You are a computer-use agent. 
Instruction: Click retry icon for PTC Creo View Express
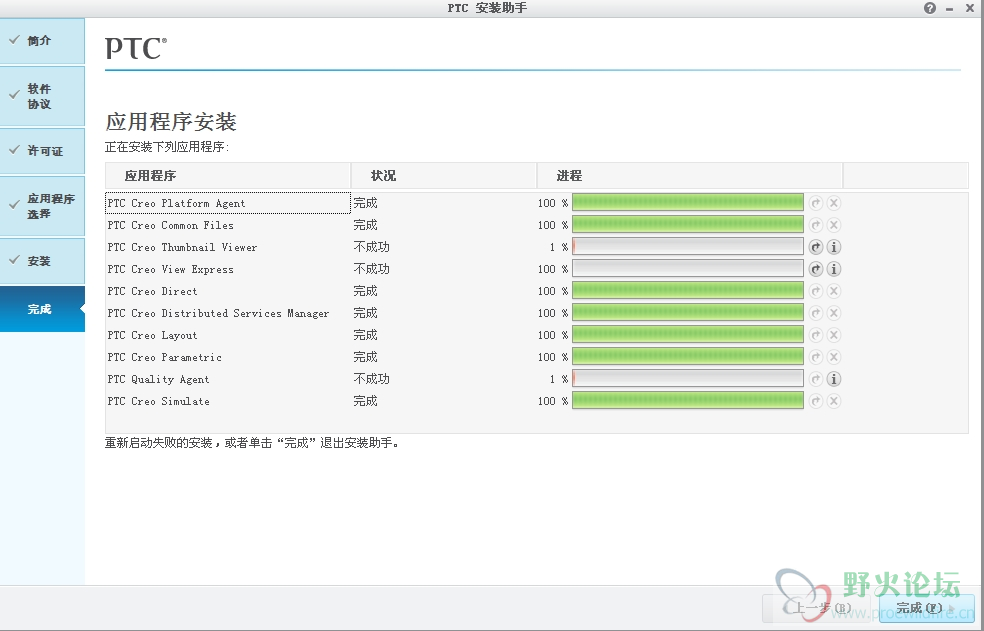(815, 269)
